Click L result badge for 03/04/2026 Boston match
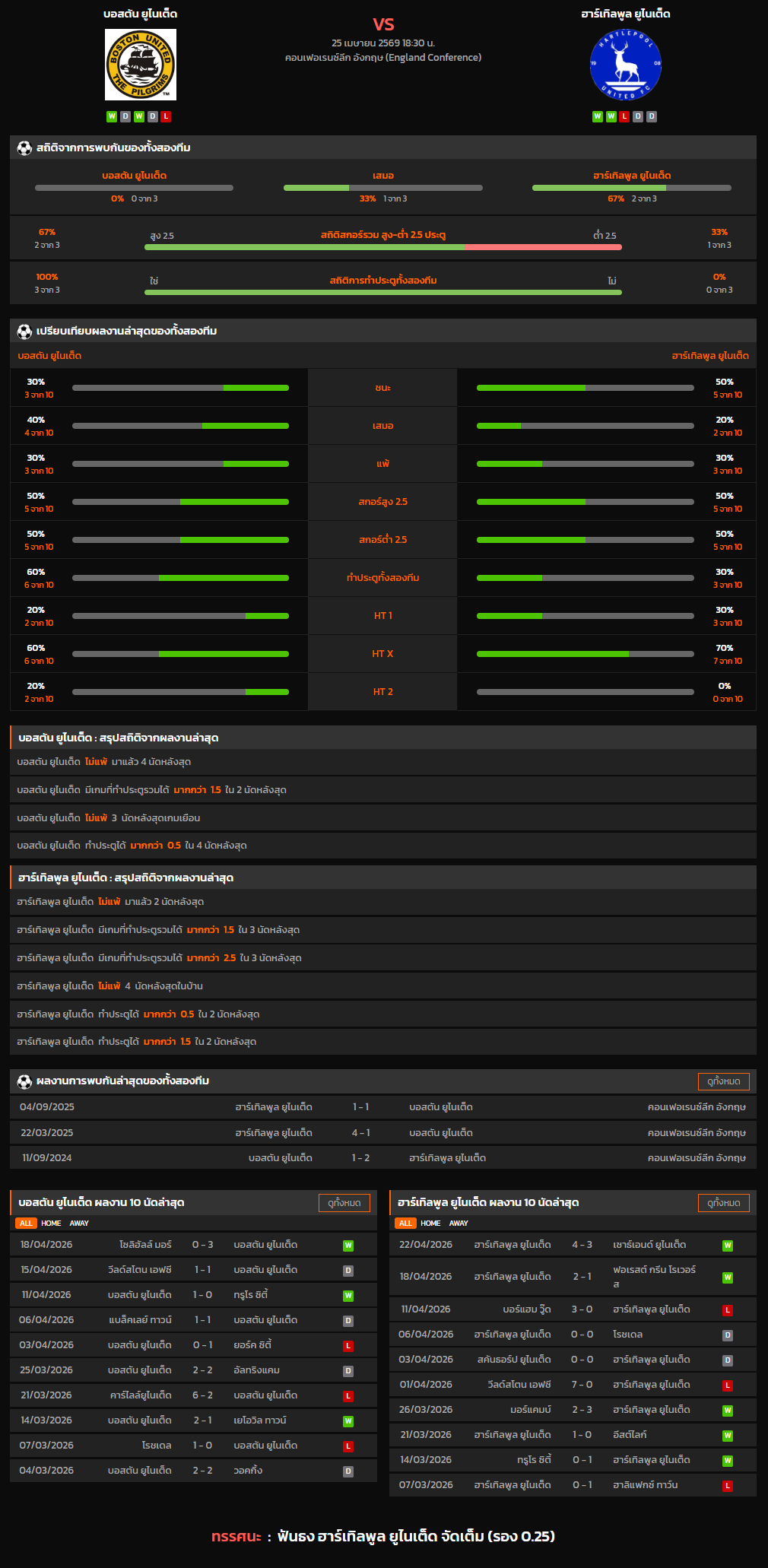Screen dimensions: 768x1568 [x=348, y=1346]
